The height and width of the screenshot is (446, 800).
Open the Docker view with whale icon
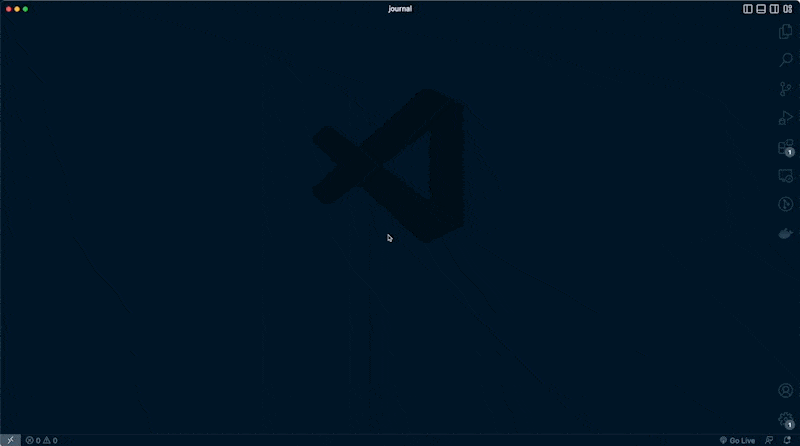pyautogui.click(x=785, y=233)
